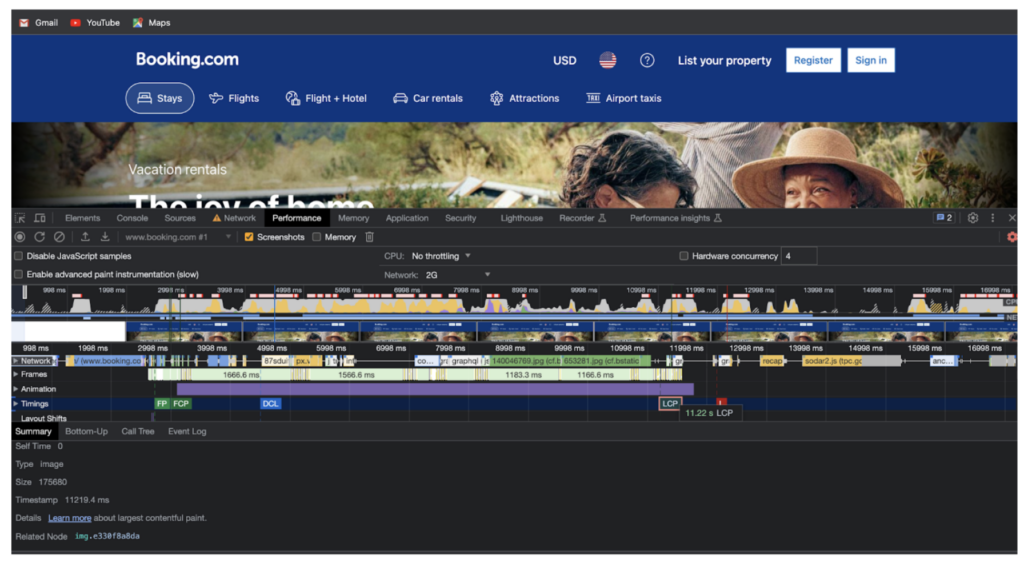Screen dimensions: 1024x563
Task: Click the Learn more link
Action: (69, 518)
